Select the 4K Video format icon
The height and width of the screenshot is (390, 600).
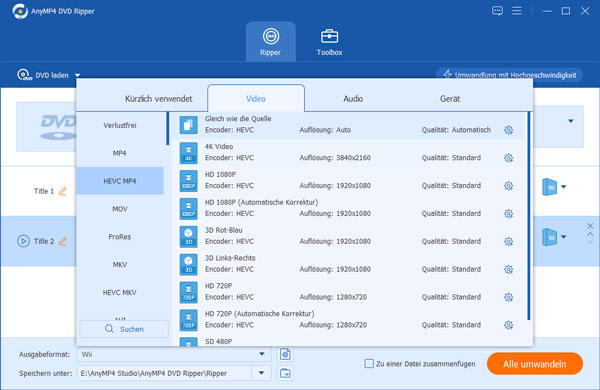pyautogui.click(x=189, y=153)
